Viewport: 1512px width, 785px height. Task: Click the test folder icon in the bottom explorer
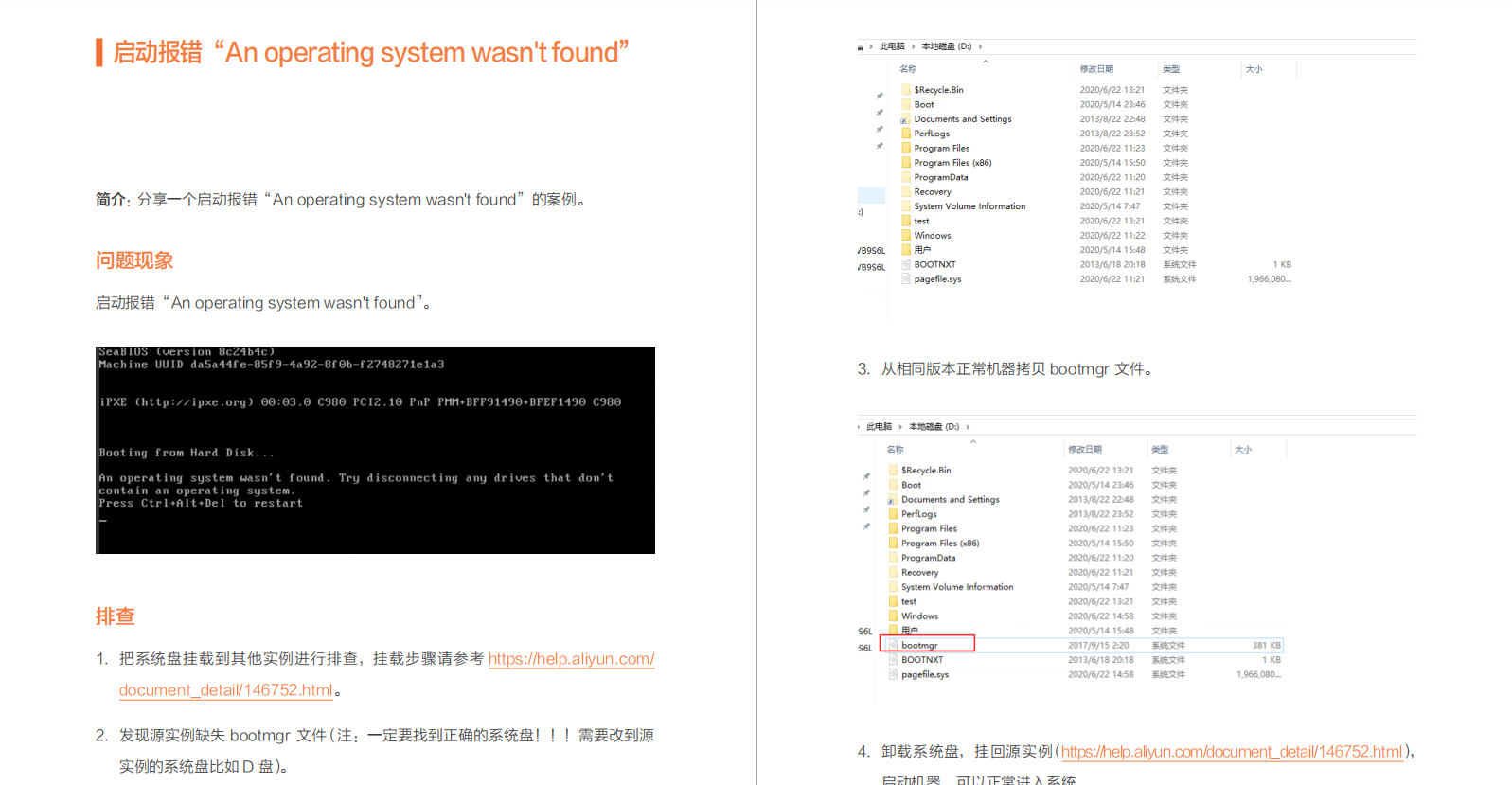[893, 601]
